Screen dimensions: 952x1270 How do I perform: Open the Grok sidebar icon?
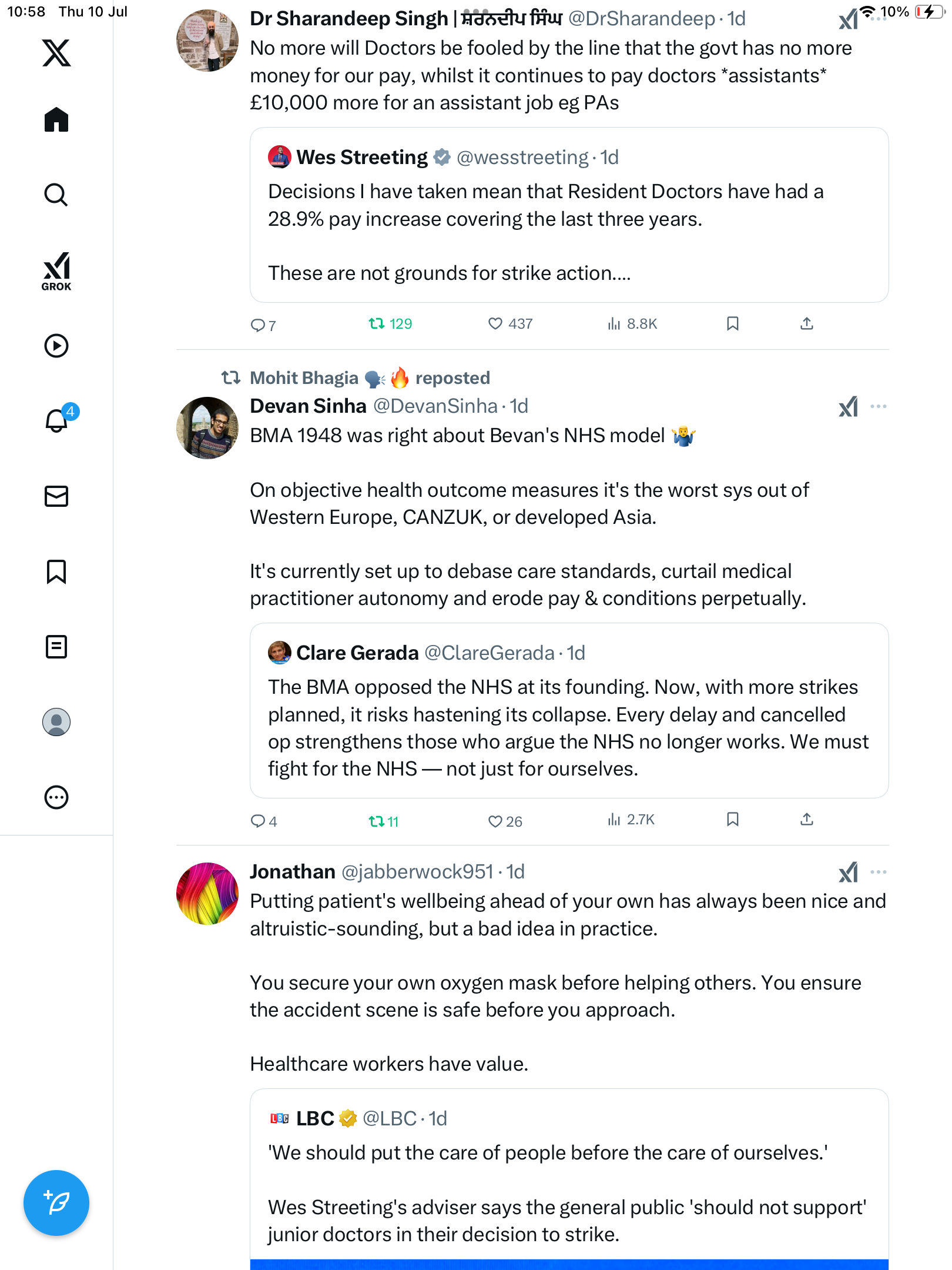[x=56, y=272]
